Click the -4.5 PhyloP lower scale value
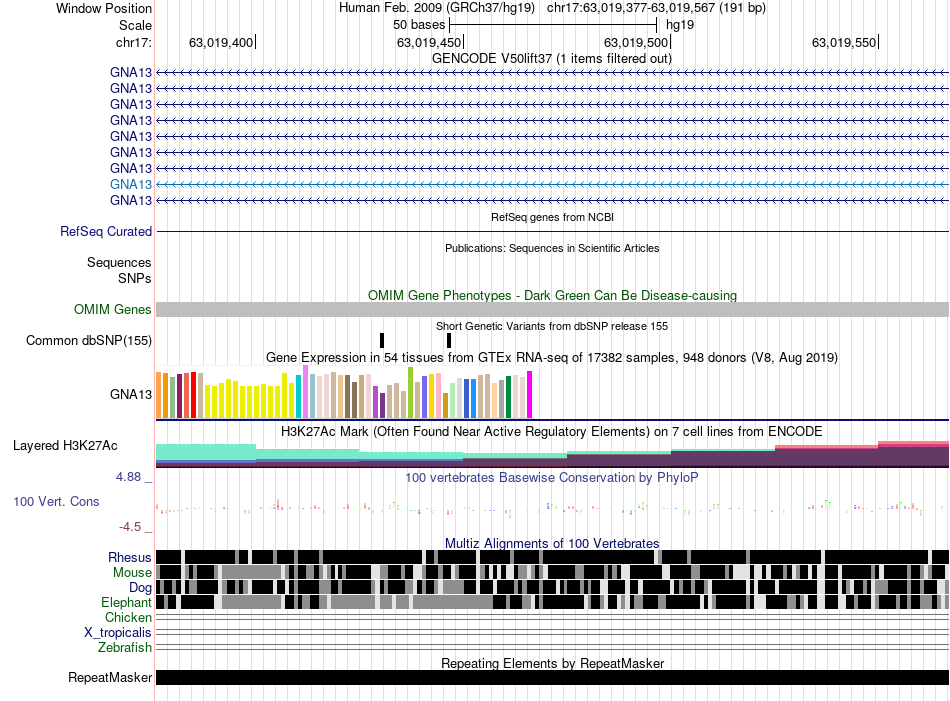Image resolution: width=950 pixels, height=701 pixels. [130, 527]
